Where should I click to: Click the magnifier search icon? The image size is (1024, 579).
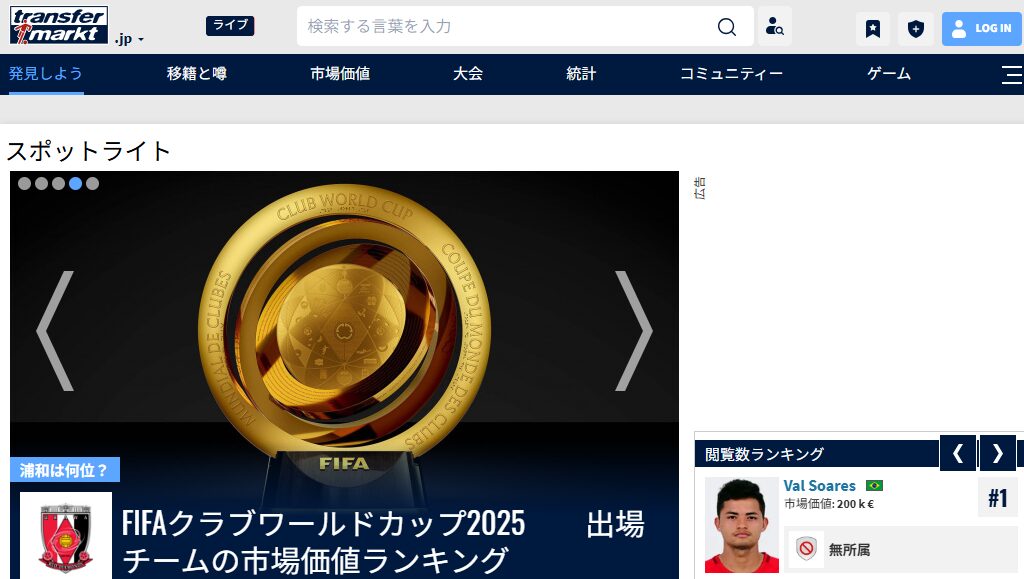pyautogui.click(x=726, y=27)
